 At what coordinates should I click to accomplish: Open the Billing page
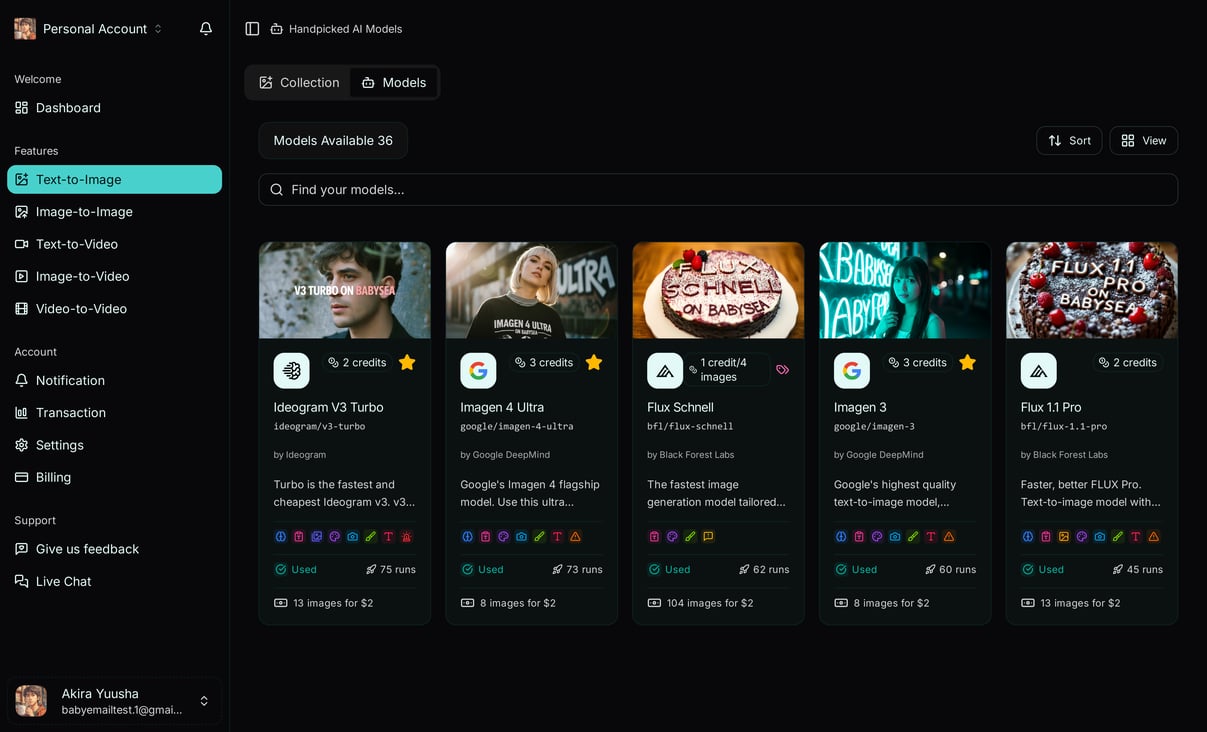tap(114, 477)
